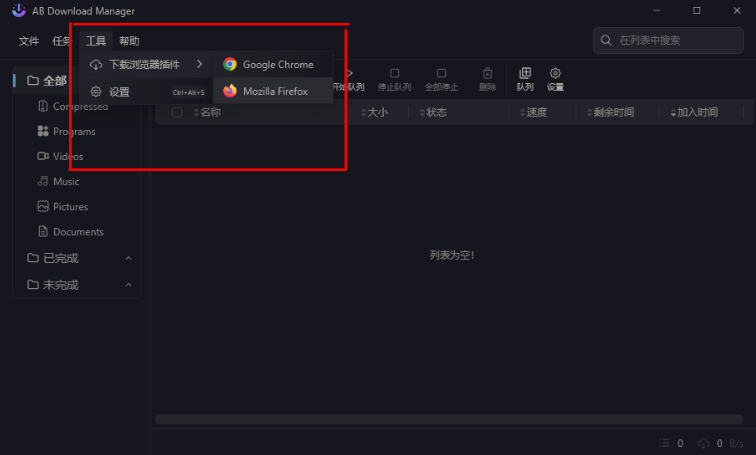The width and height of the screenshot is (756, 455).
Task: Collapse the 已完成 folder chevron
Action: (x=128, y=258)
